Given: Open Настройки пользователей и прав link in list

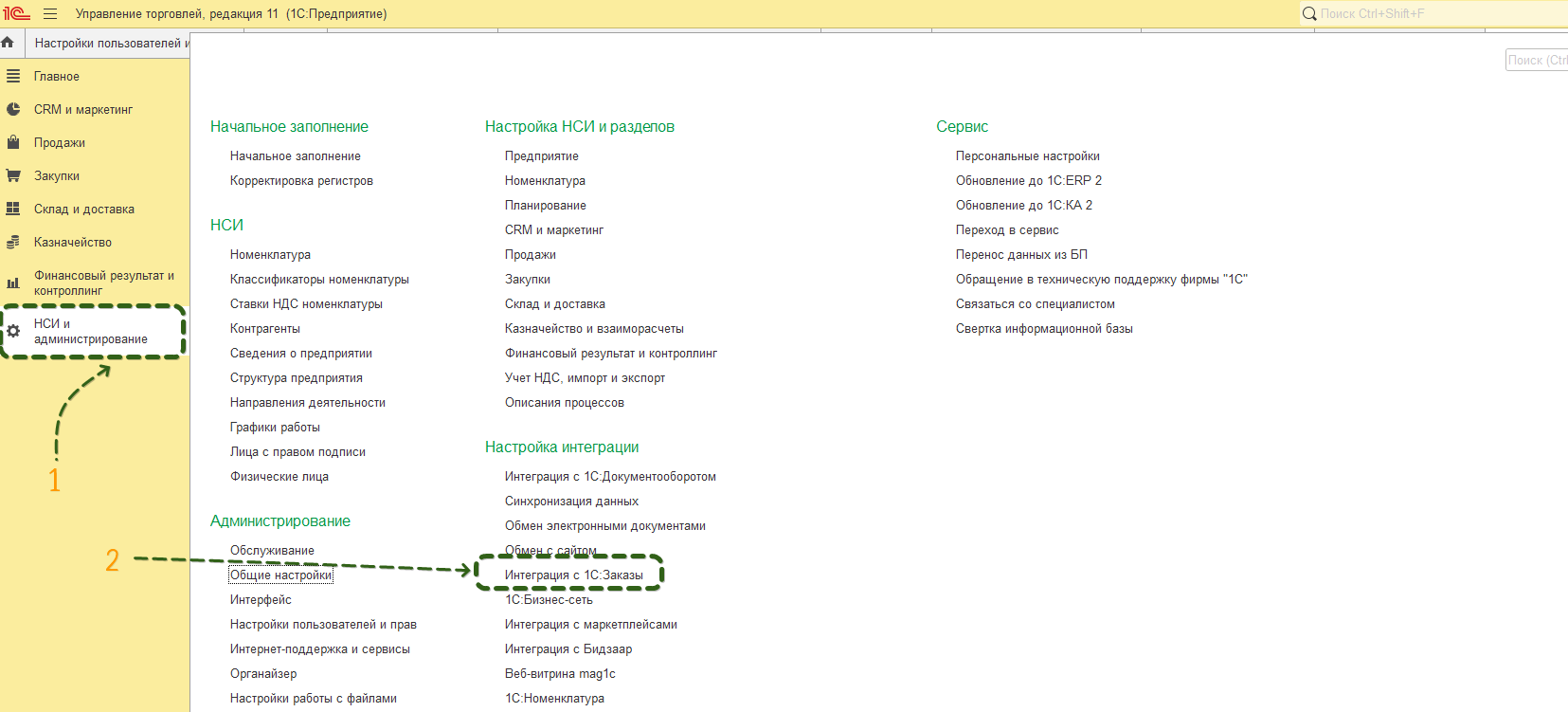Looking at the screenshot, I should coord(323,624).
